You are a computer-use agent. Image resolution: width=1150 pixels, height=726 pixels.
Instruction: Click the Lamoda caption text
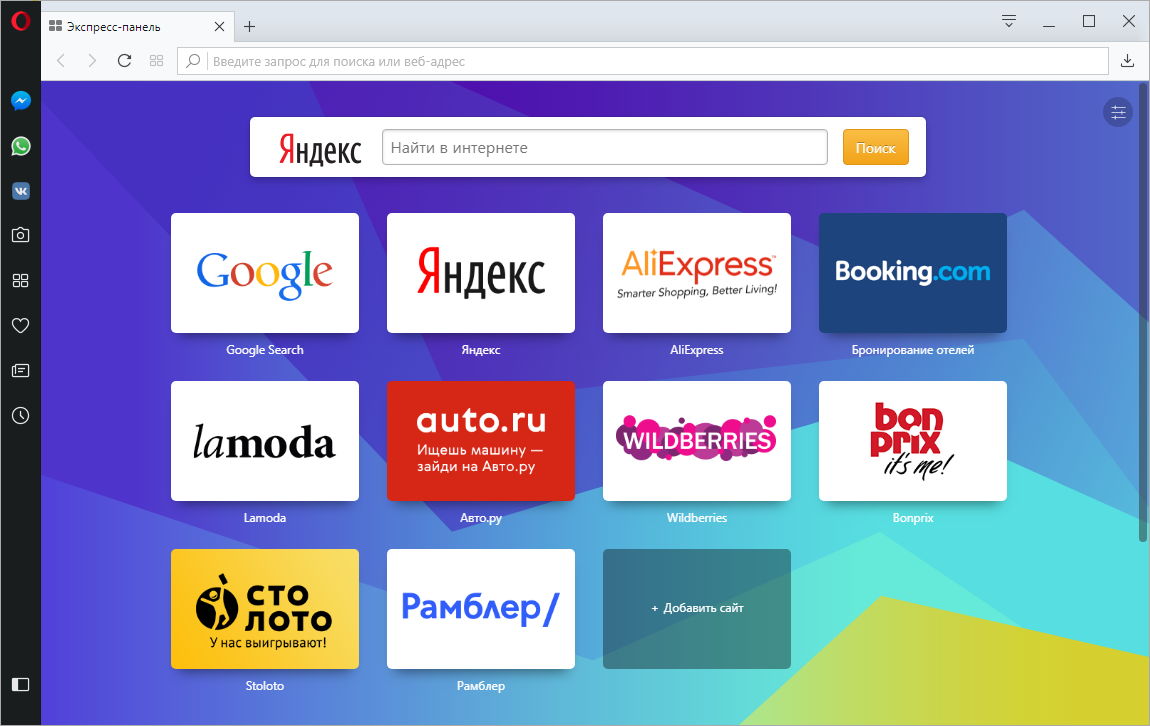tap(265, 518)
